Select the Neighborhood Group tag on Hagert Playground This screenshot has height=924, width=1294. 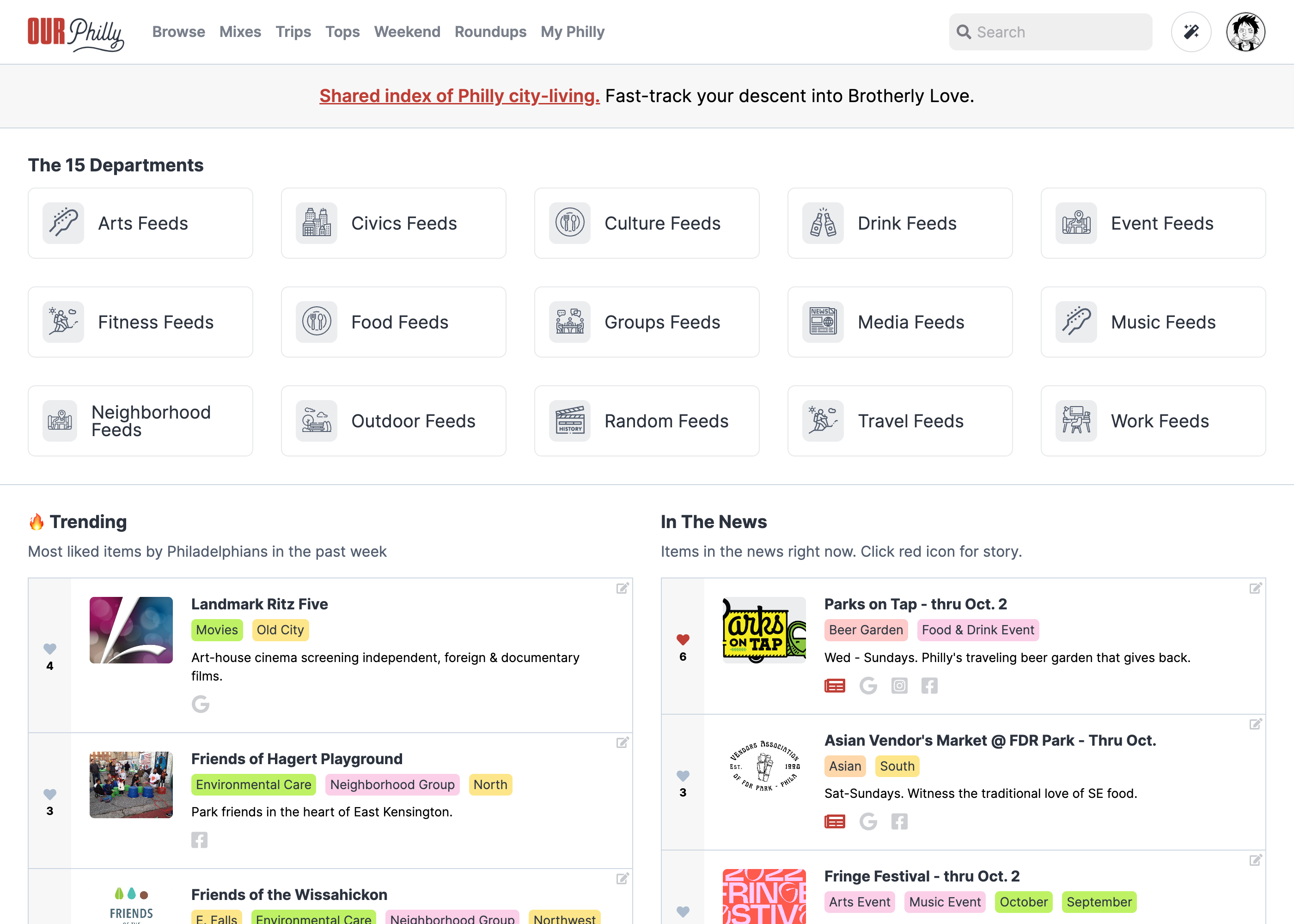tap(392, 784)
